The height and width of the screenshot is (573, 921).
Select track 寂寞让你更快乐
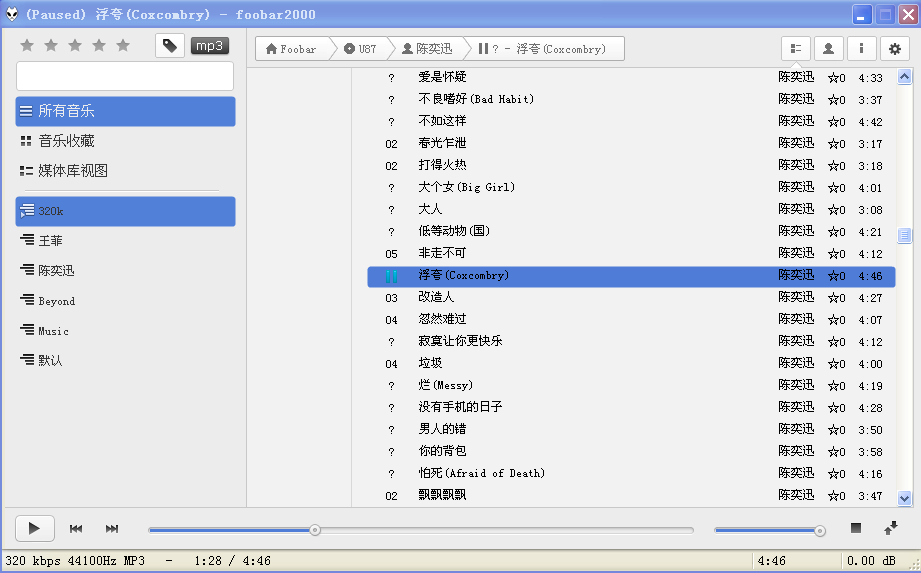(x=631, y=342)
